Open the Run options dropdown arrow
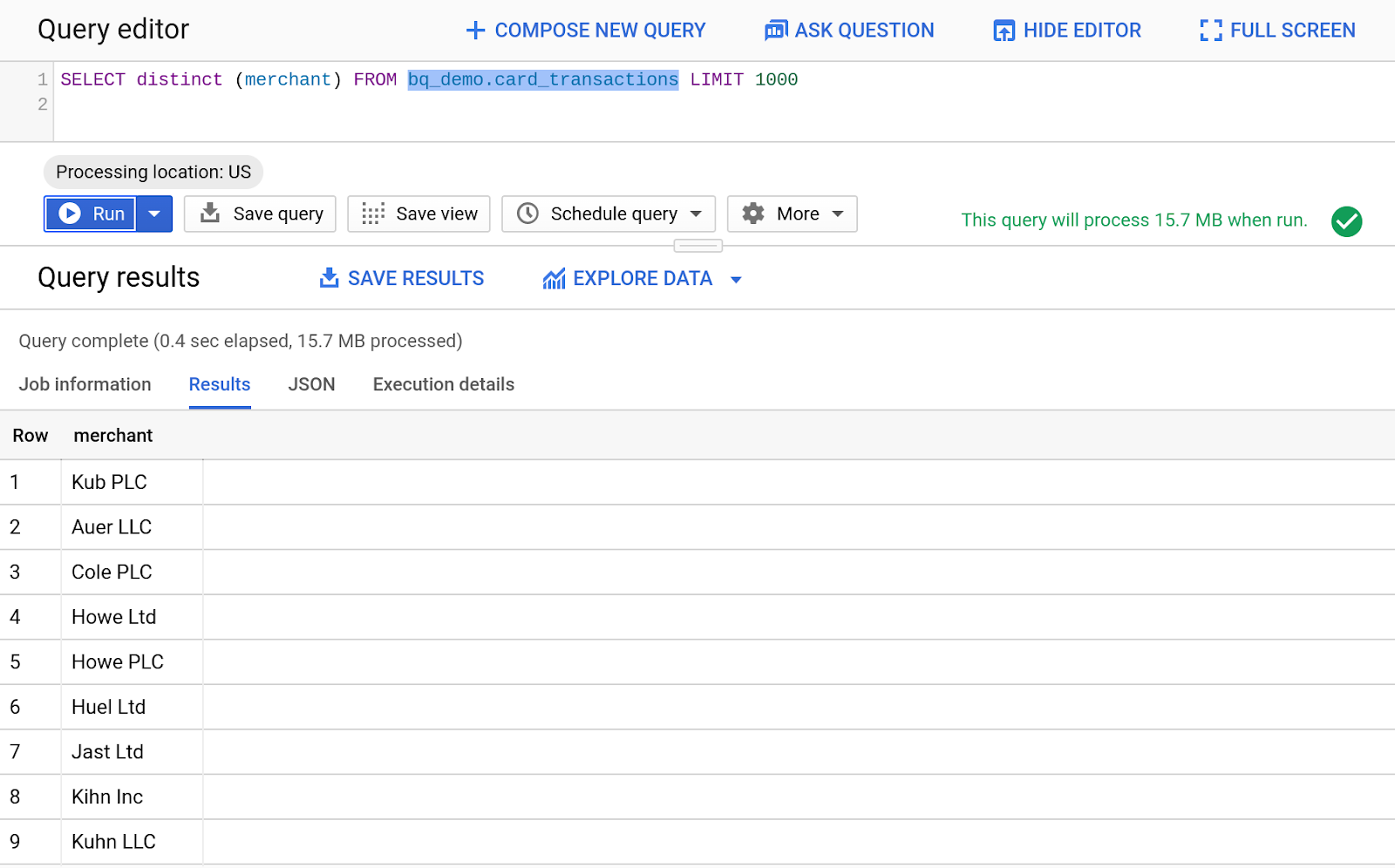Viewport: 1395px width, 868px height. pos(154,214)
